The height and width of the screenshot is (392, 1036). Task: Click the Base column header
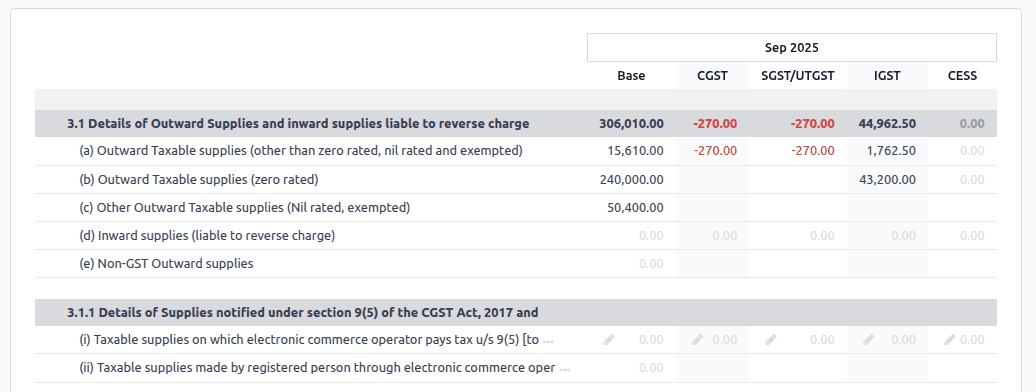(631, 75)
